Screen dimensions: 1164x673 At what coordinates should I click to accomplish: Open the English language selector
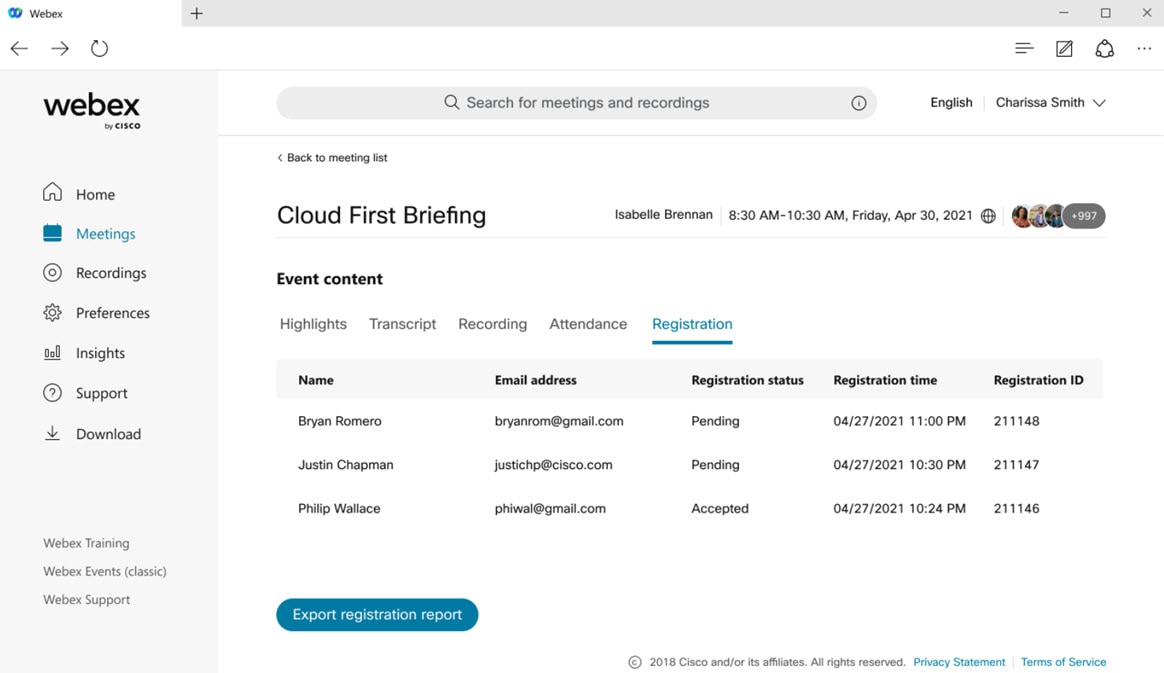point(950,102)
